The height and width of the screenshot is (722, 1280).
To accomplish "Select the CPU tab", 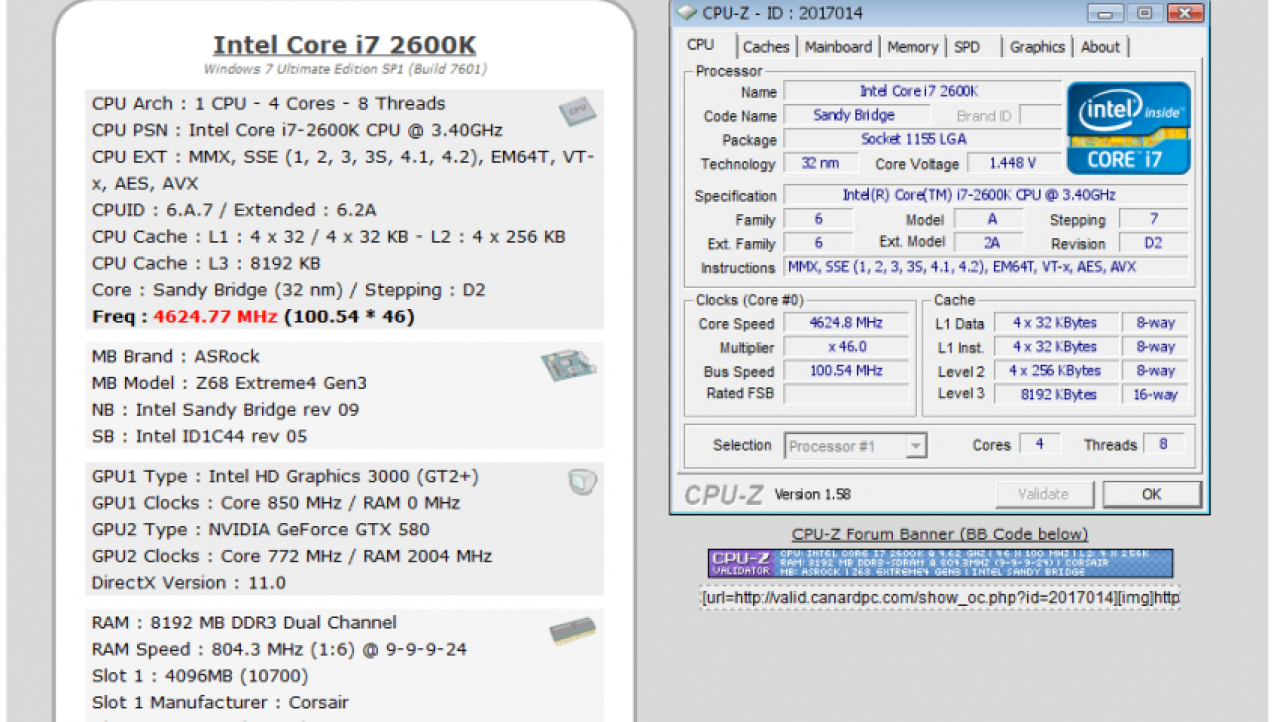I will click(x=701, y=45).
